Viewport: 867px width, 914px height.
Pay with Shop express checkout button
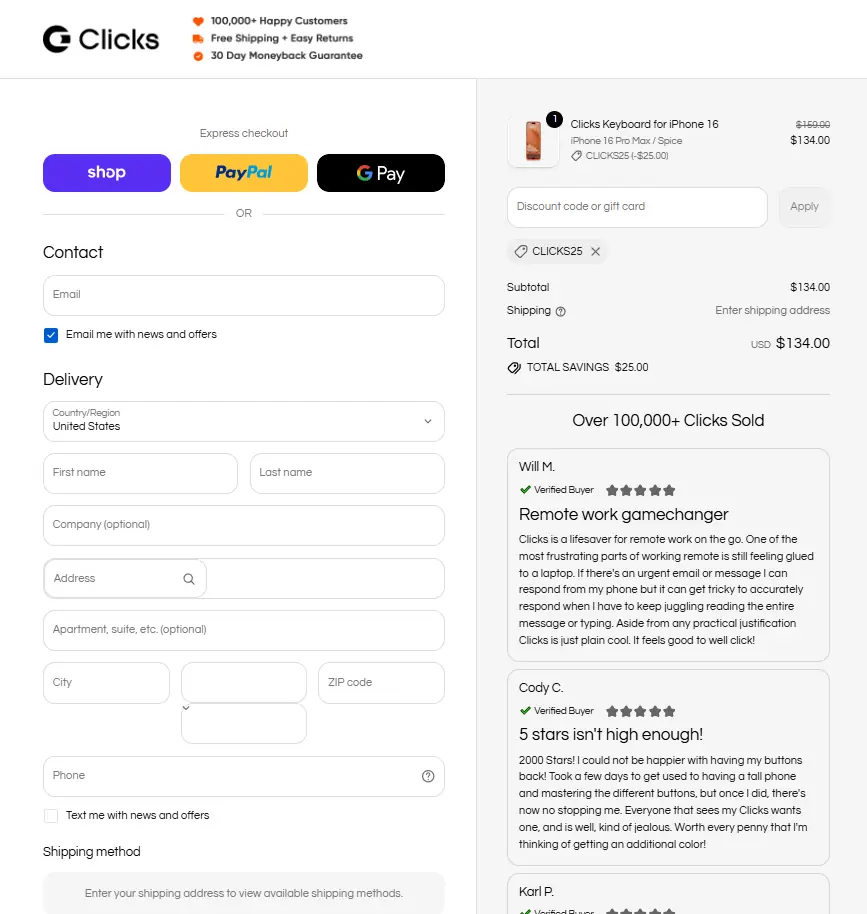pos(107,173)
